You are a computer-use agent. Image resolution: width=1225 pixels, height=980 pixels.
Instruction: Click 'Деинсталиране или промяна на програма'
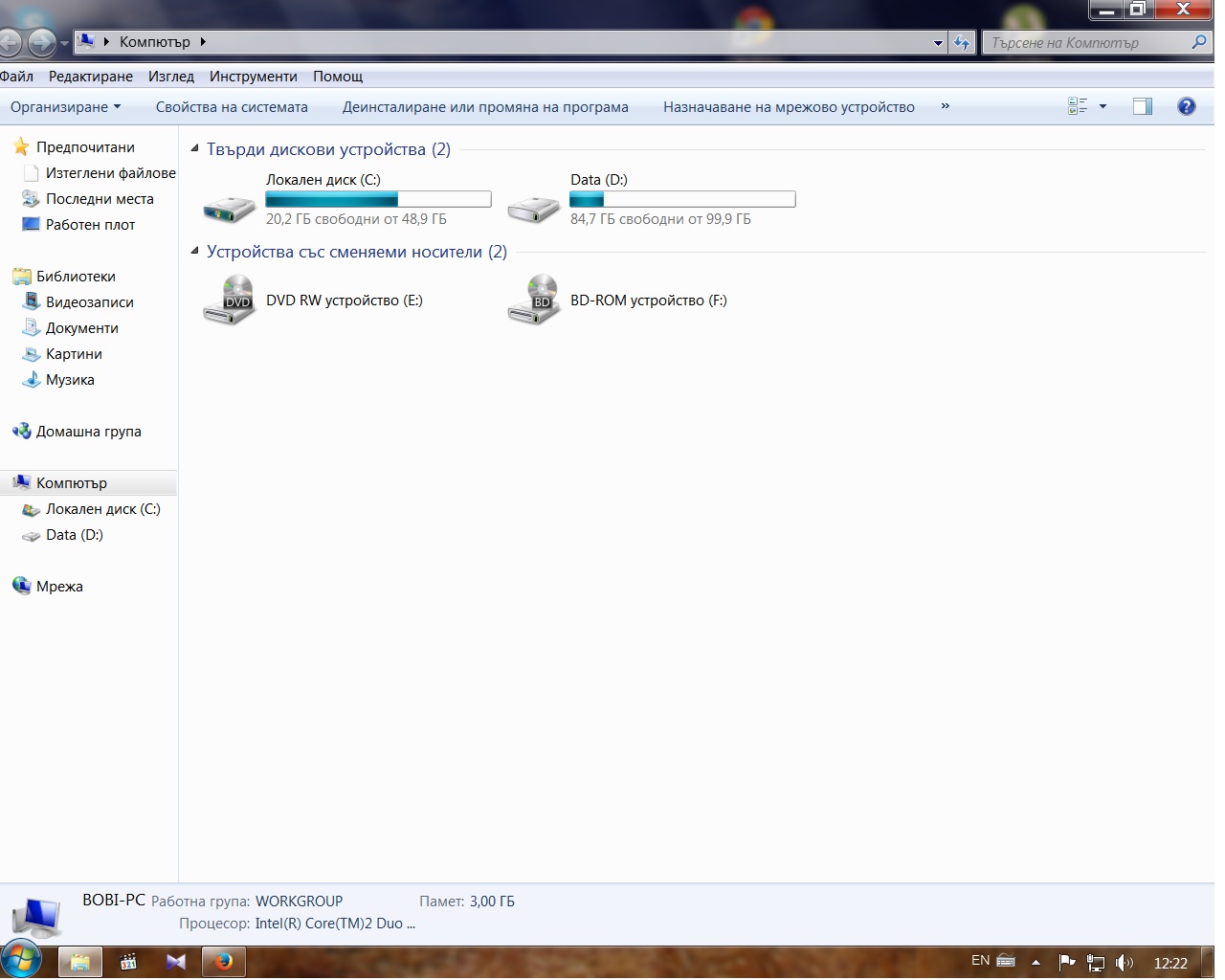coord(485,106)
